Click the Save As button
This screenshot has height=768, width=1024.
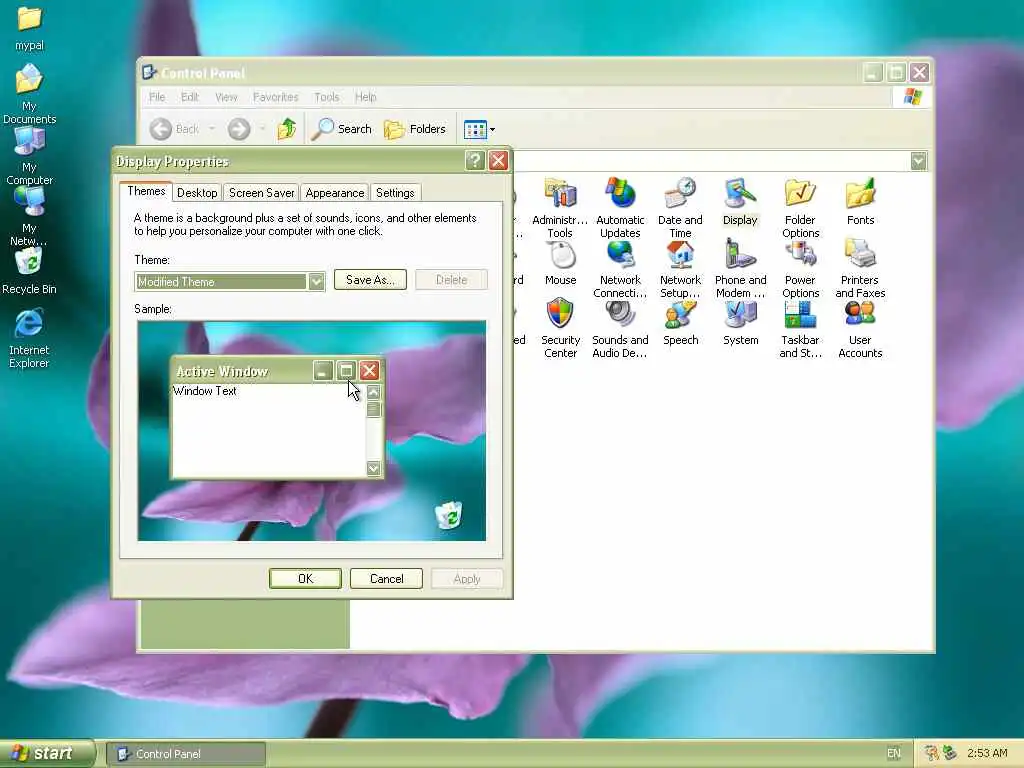pyautogui.click(x=370, y=280)
